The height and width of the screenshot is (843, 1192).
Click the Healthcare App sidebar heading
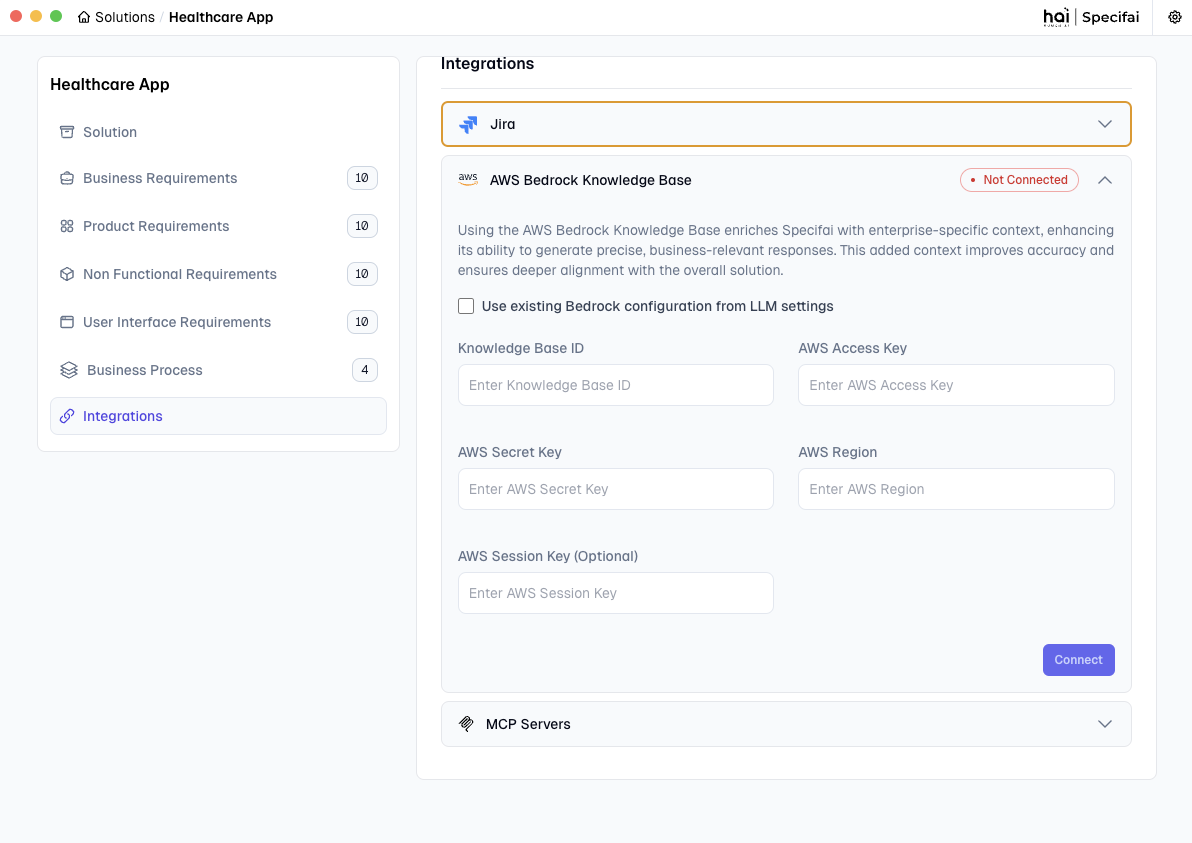pyautogui.click(x=109, y=84)
